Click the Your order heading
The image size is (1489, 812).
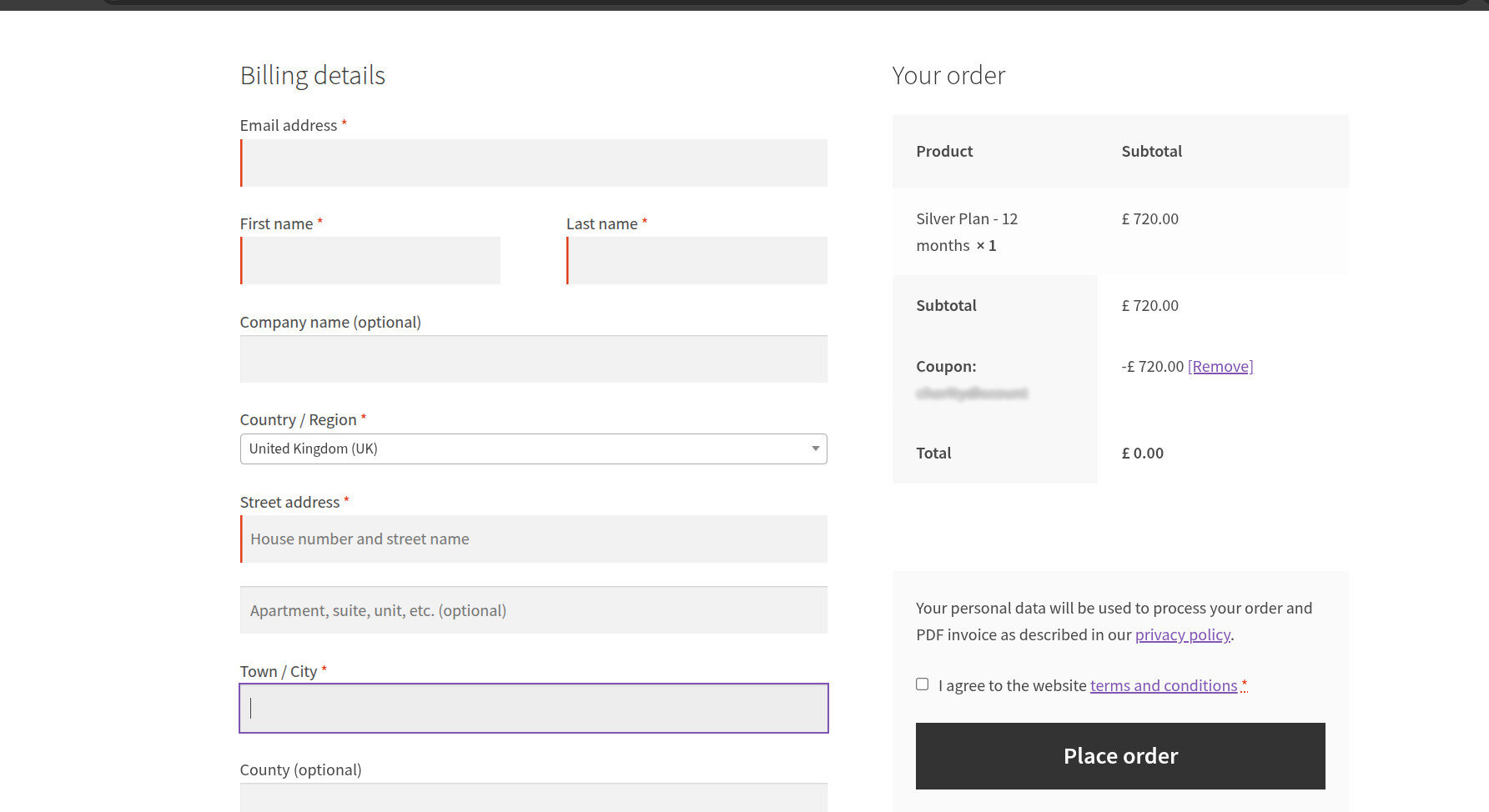[948, 76]
